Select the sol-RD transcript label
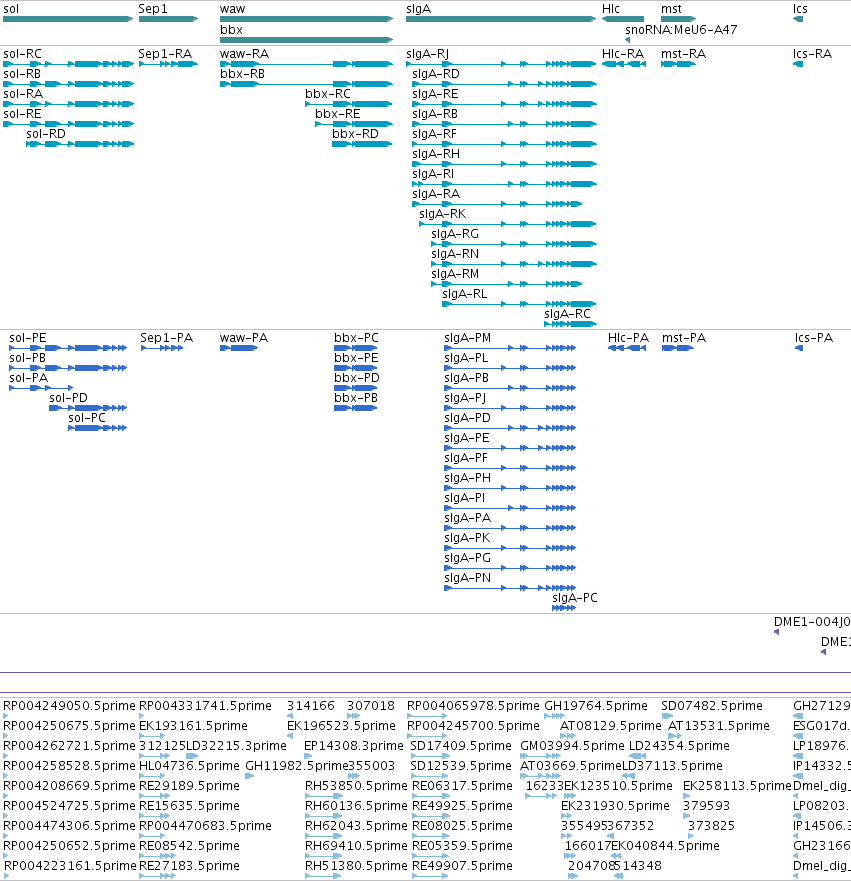 tap(45, 134)
